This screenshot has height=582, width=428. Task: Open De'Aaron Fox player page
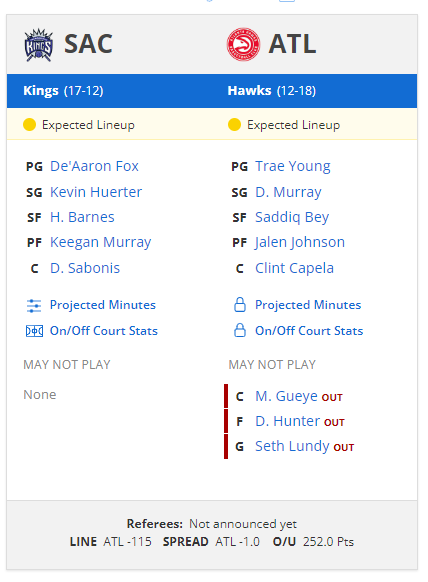[94, 166]
